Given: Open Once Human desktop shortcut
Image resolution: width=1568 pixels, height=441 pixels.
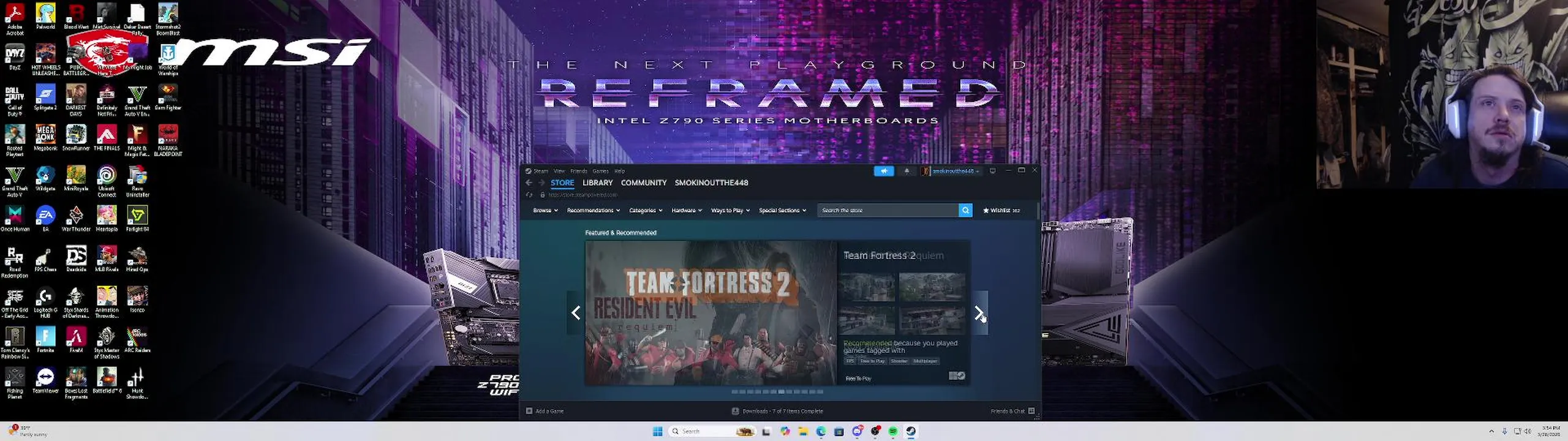Looking at the screenshot, I should pos(15,219).
